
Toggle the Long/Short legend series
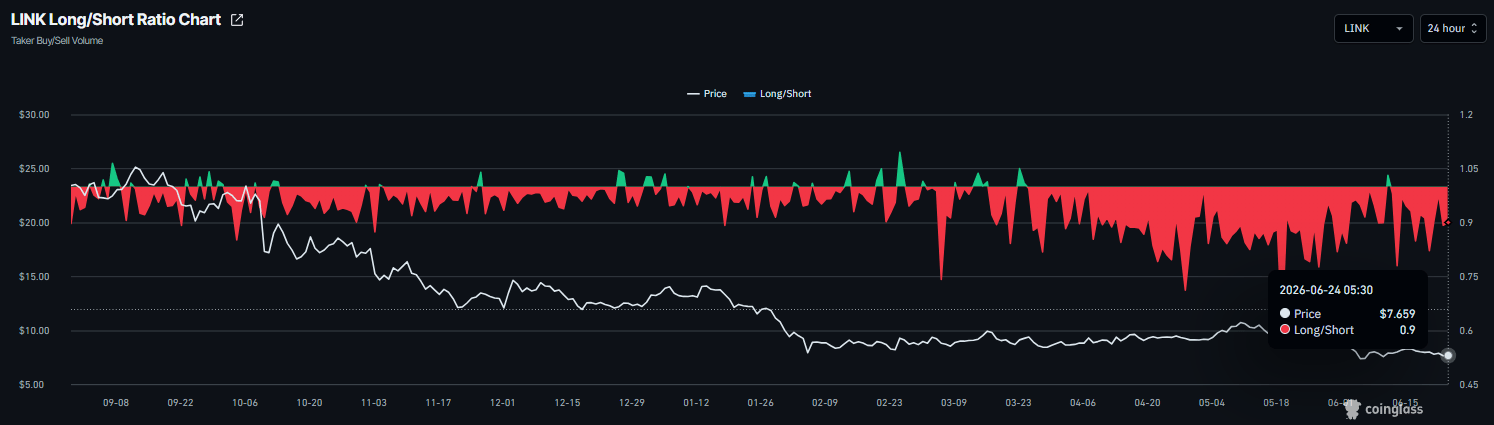tap(777, 93)
